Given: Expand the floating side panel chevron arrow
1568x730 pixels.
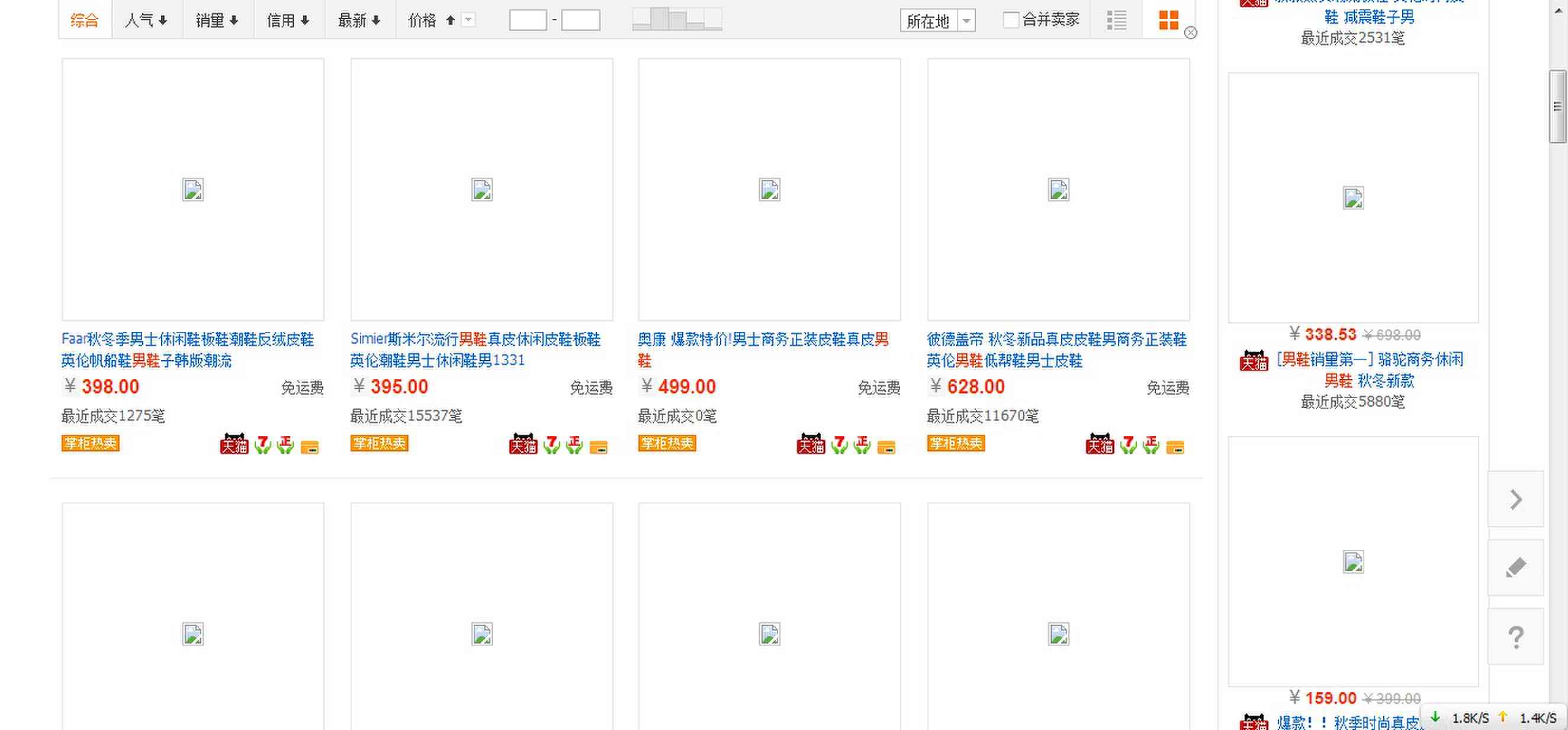Looking at the screenshot, I should tap(1516, 500).
